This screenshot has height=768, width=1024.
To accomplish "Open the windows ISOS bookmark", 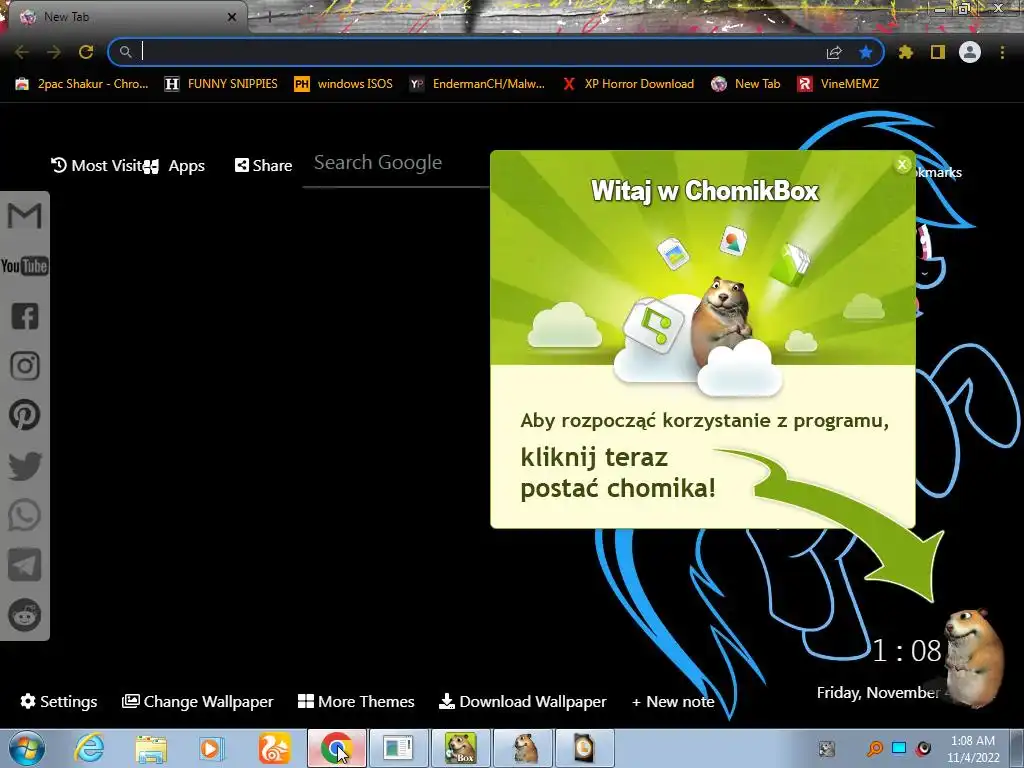I will [344, 84].
